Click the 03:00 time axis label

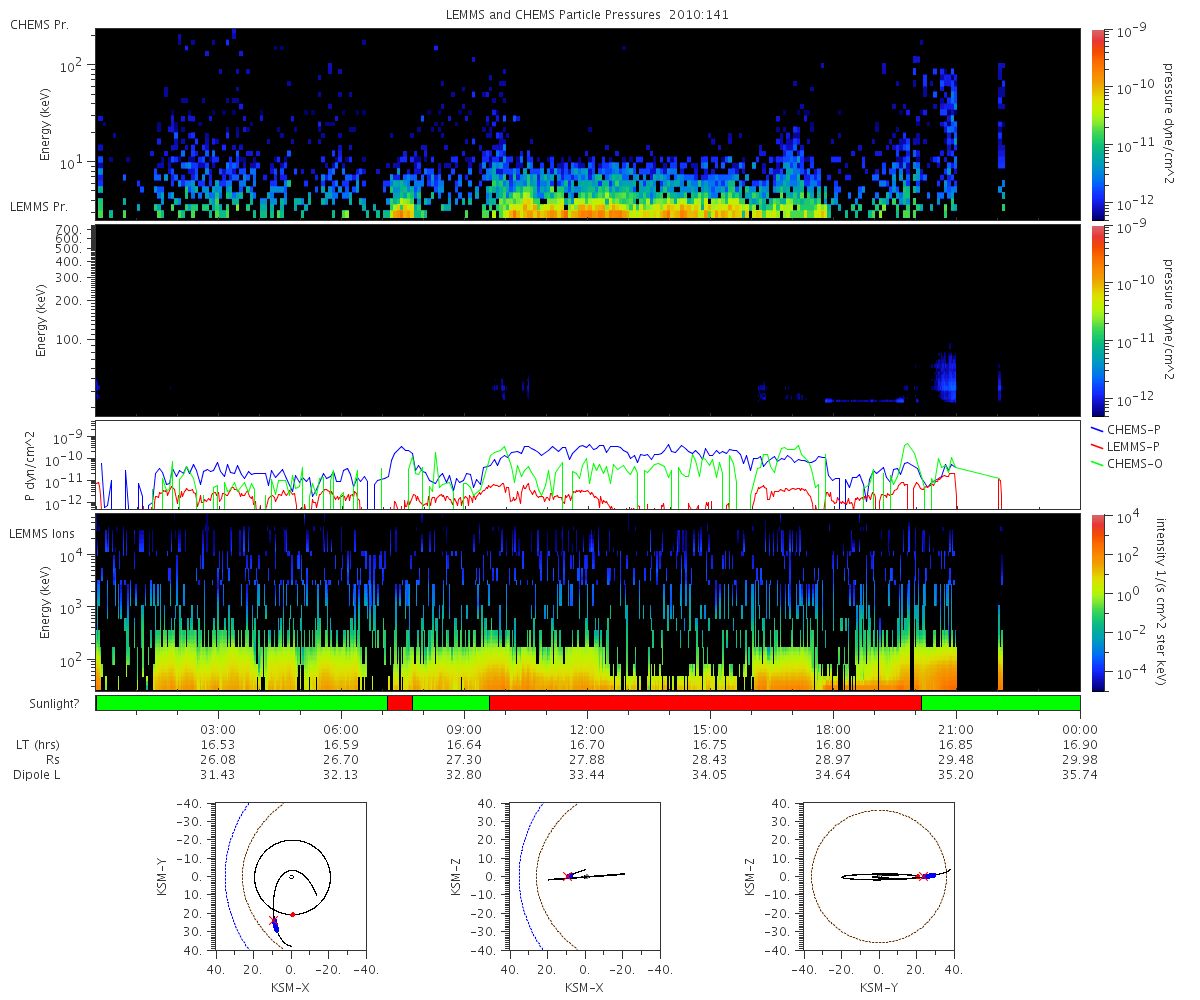point(218,729)
